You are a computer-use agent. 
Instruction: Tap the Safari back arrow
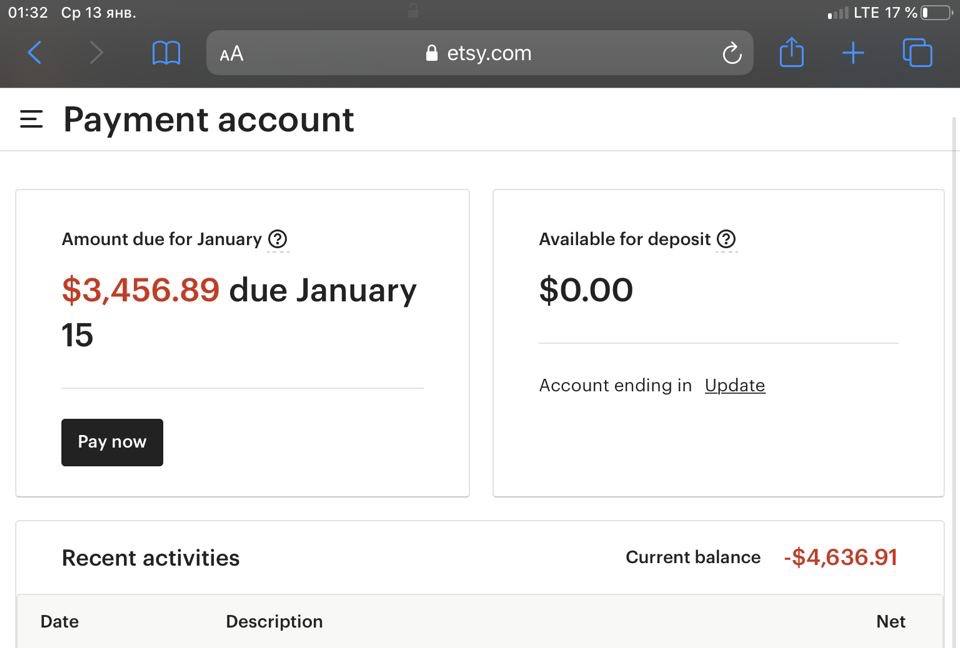coord(36,53)
